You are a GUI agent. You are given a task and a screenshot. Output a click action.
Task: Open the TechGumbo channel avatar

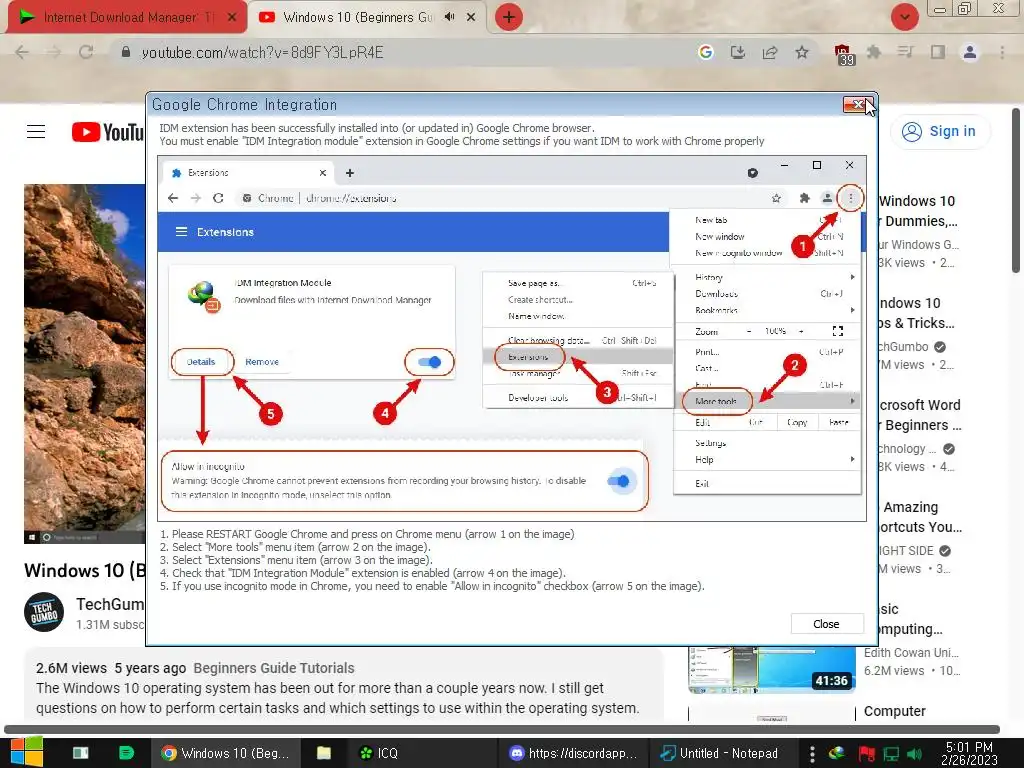point(44,613)
